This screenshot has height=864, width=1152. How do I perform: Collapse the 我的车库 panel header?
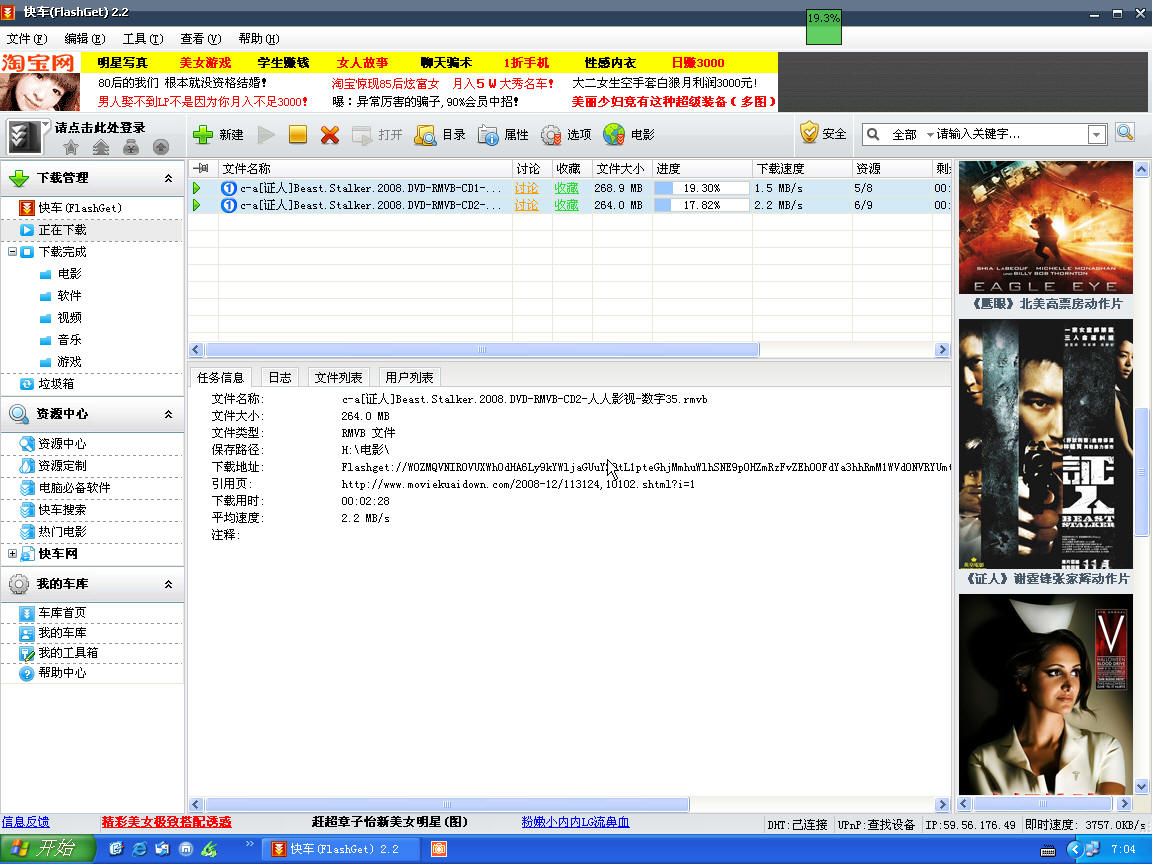click(x=168, y=584)
